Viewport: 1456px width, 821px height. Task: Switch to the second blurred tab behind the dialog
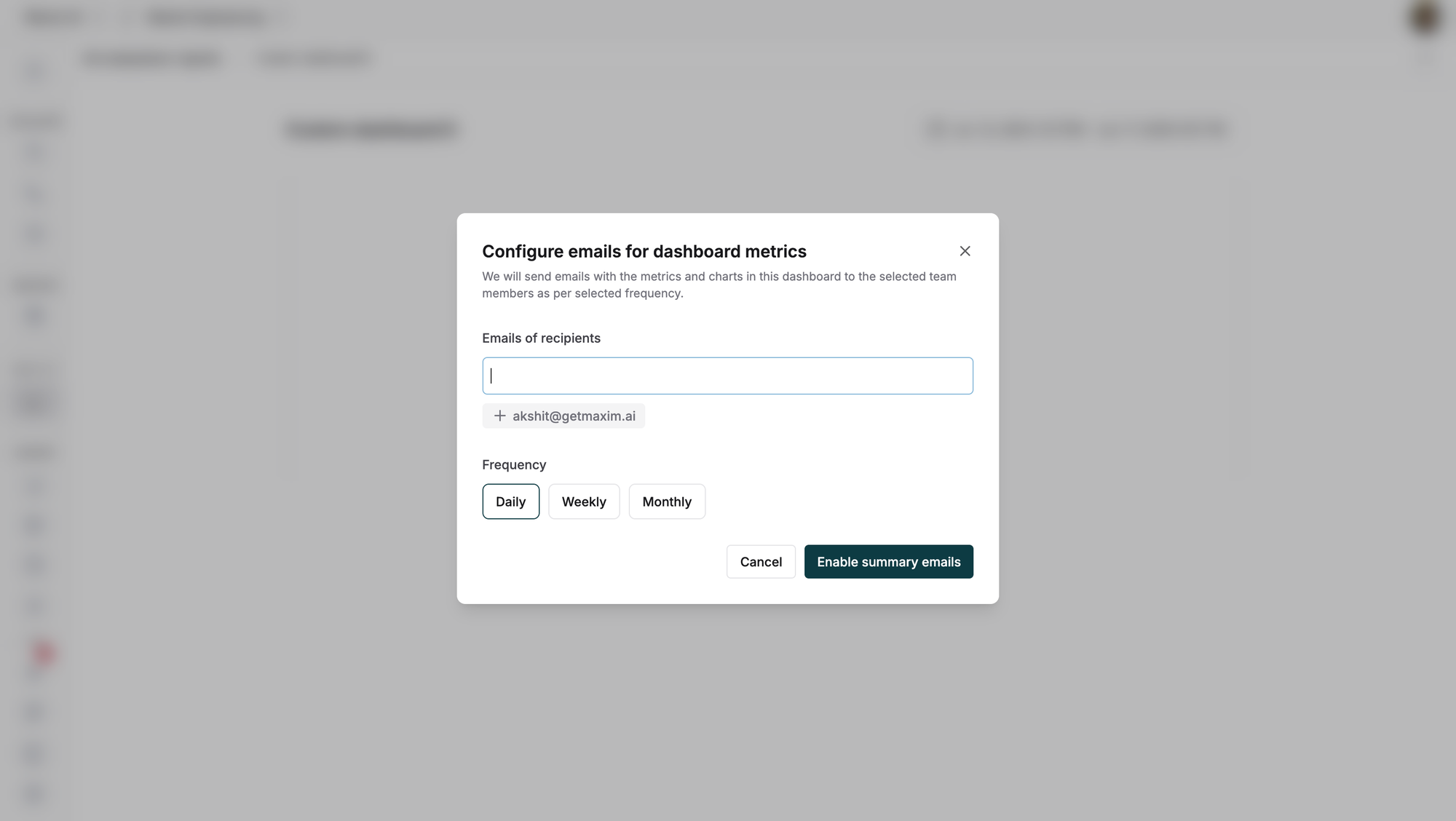pos(314,58)
